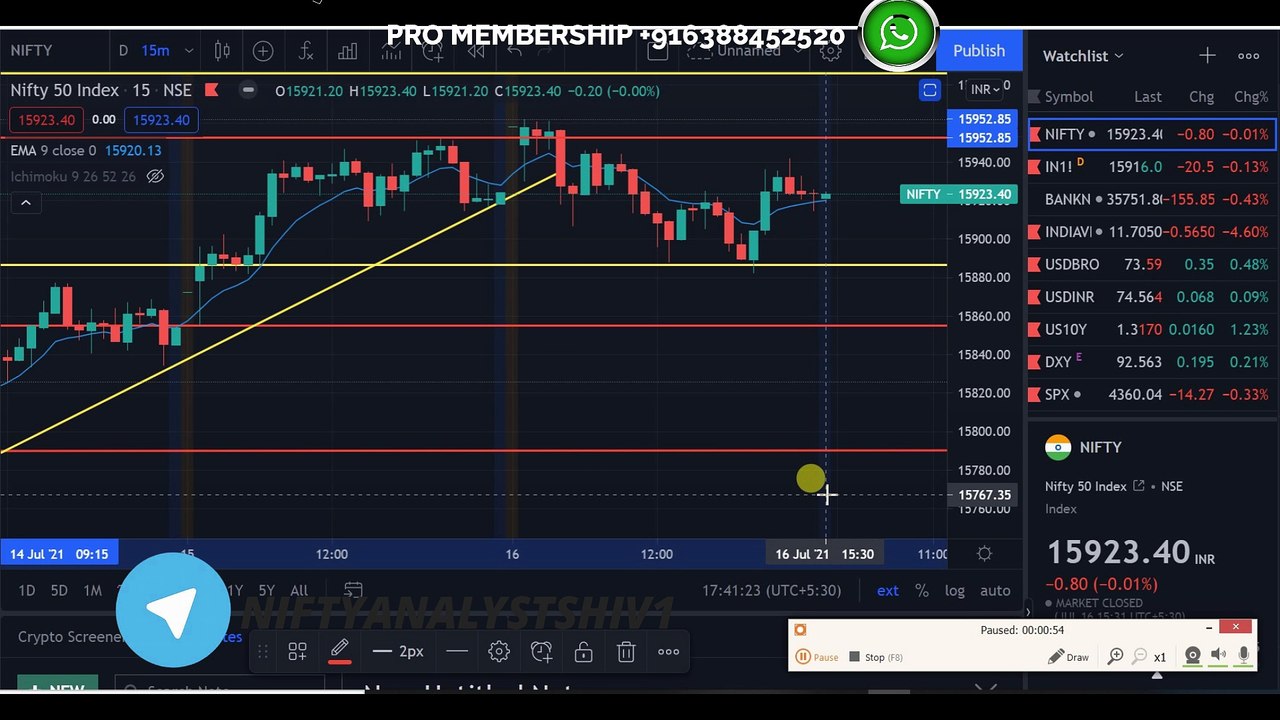The height and width of the screenshot is (720, 1280).
Task: Mute recorder speaker icon
Action: click(x=1218, y=657)
